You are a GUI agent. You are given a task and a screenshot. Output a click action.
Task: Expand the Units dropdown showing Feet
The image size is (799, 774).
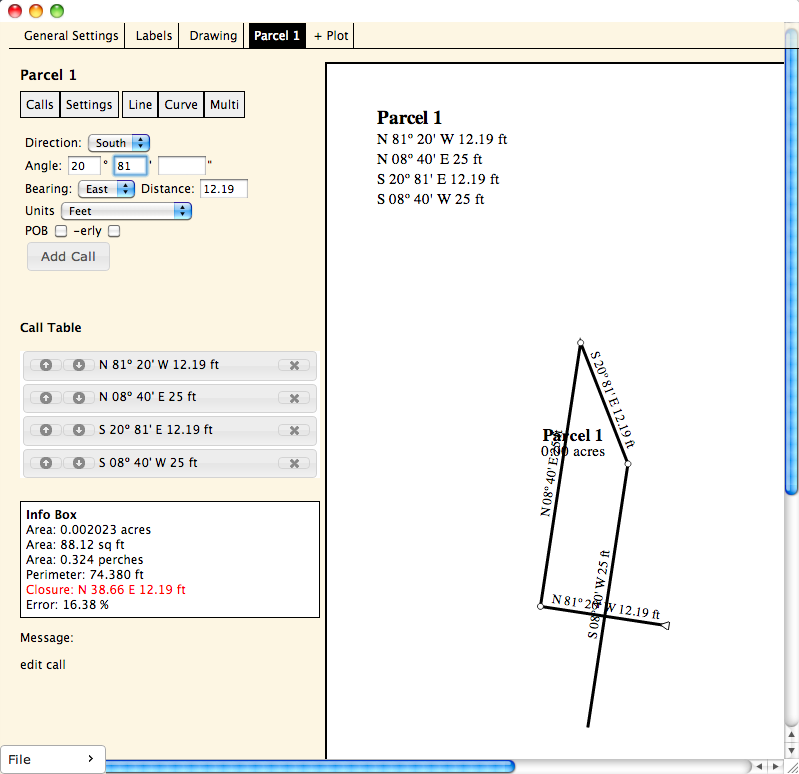click(126, 211)
